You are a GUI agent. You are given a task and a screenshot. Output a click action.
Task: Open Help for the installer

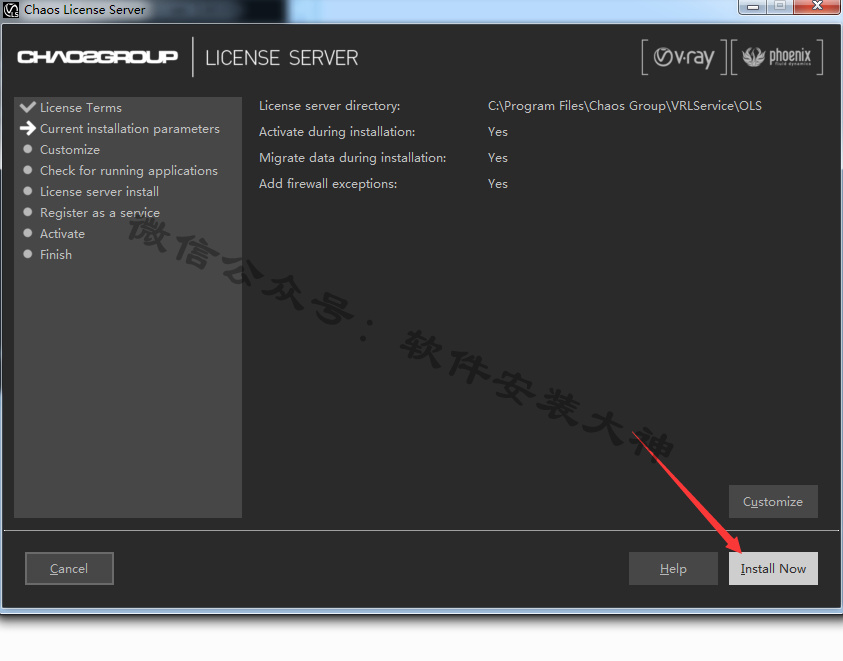click(x=673, y=568)
